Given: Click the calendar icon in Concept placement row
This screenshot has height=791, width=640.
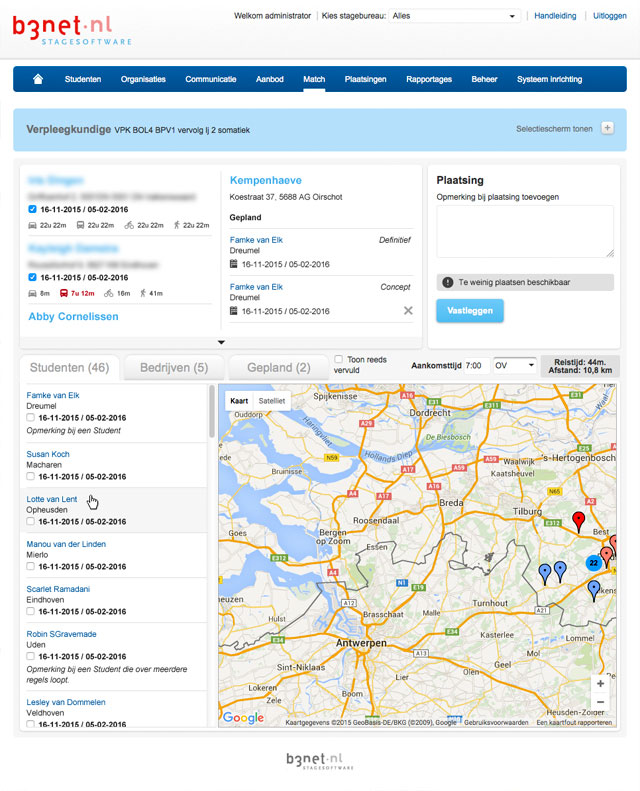Looking at the screenshot, I should pos(234,311).
